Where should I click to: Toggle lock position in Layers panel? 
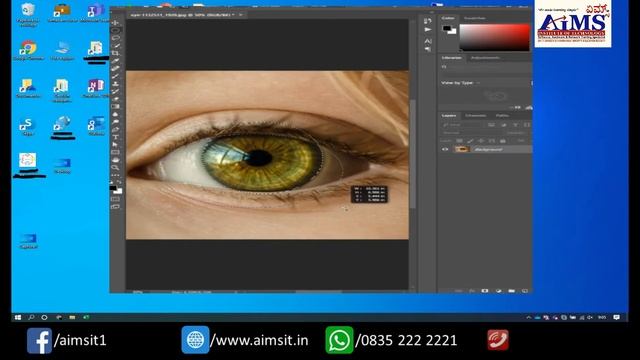[x=481, y=141]
